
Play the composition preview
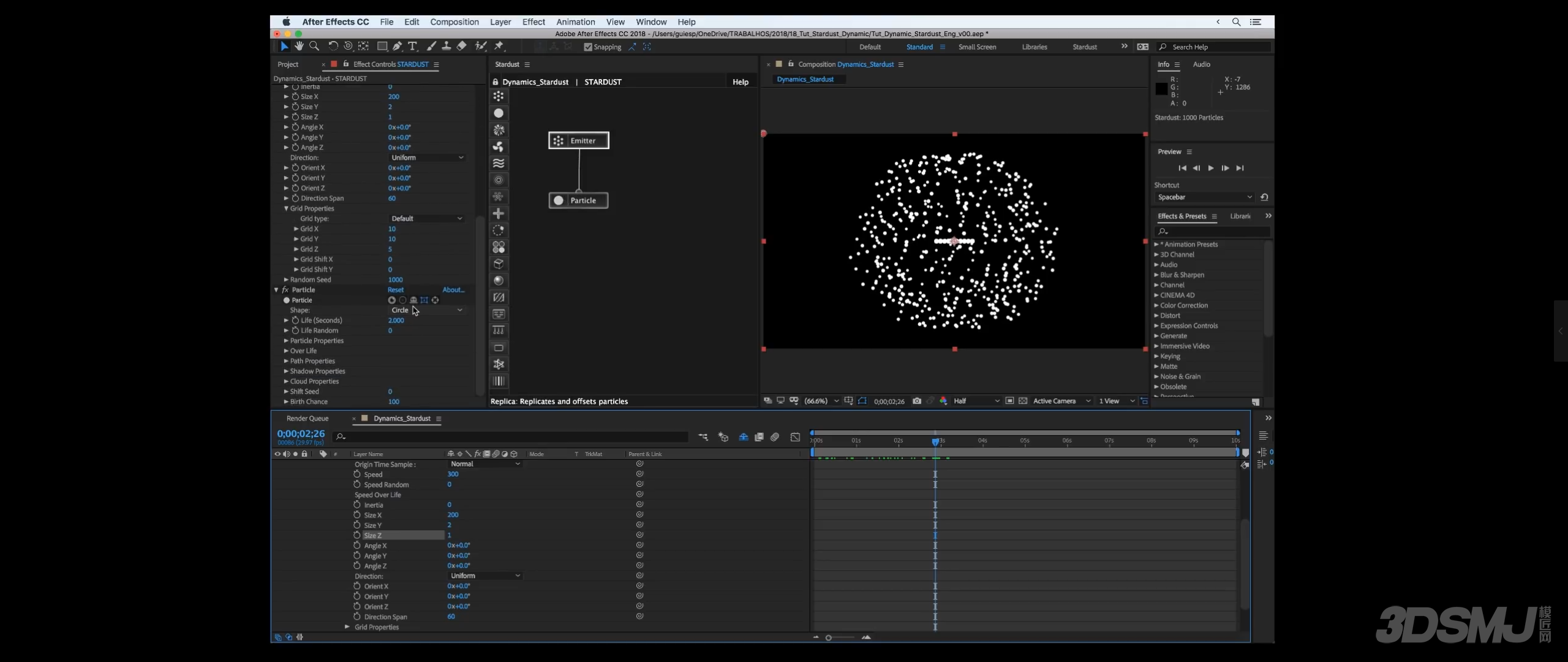click(x=1210, y=168)
